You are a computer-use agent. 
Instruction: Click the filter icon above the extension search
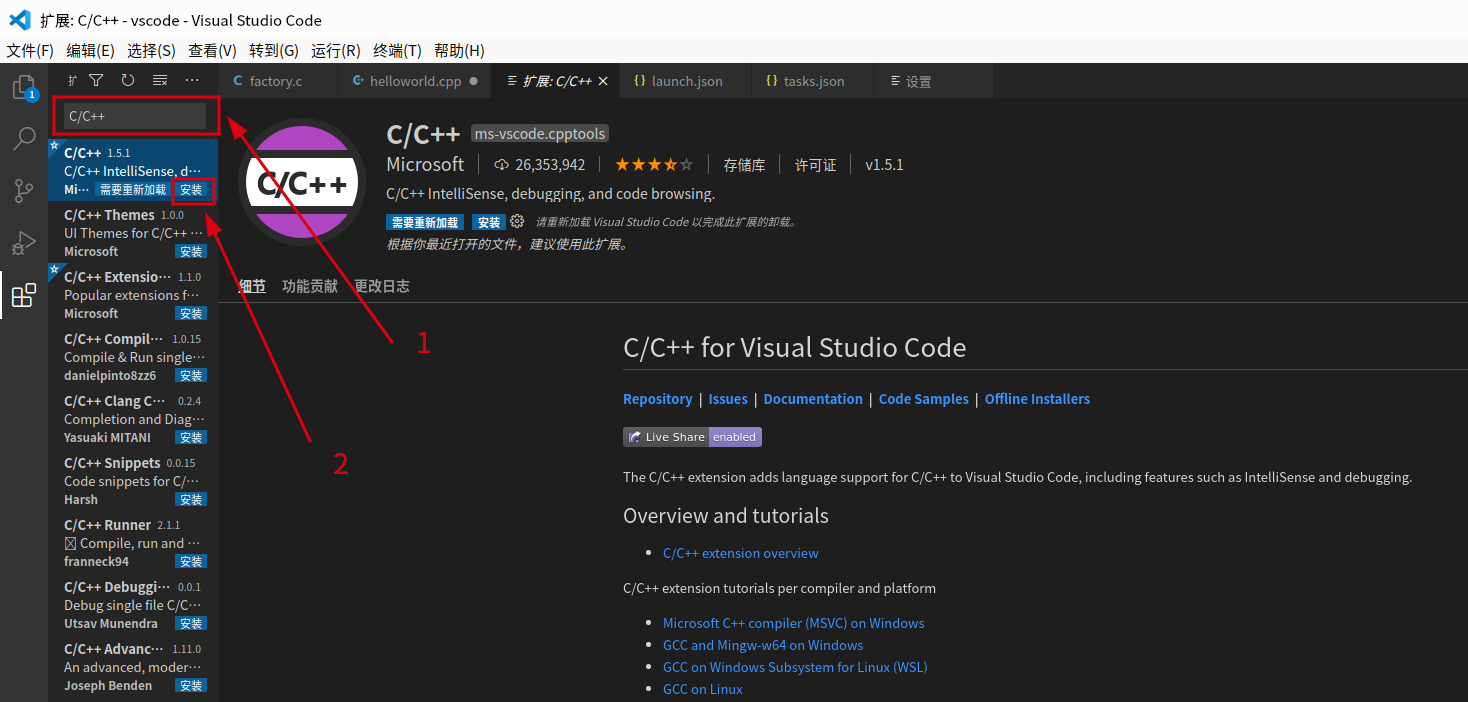96,80
